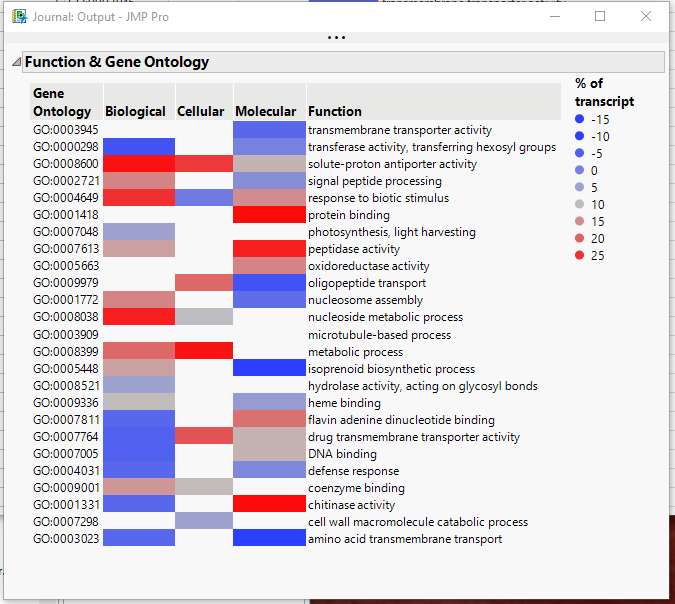Select the 0 legend marker

[x=580, y=170]
